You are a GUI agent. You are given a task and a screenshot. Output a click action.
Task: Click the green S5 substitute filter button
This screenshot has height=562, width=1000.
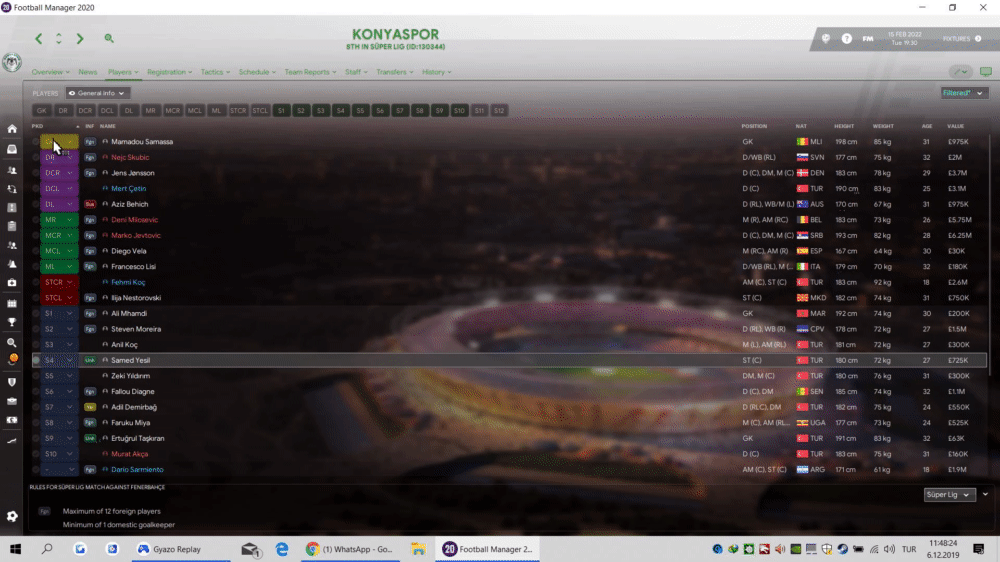(360, 110)
